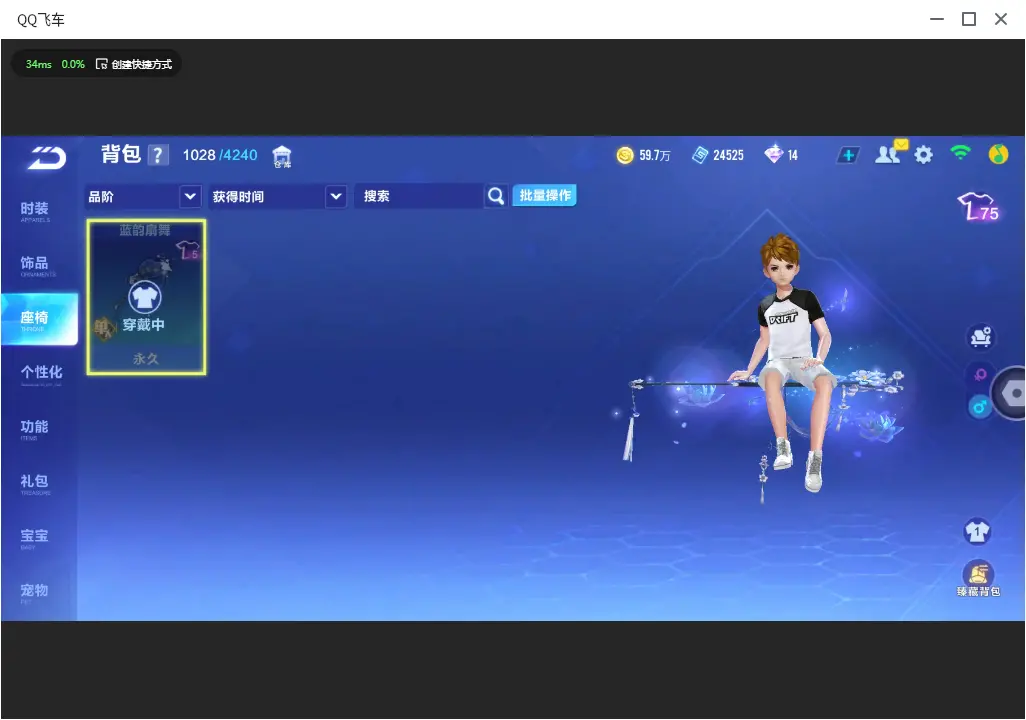Close the QQ飞车 window
This screenshot has width=1026, height=720.
point(1001,19)
